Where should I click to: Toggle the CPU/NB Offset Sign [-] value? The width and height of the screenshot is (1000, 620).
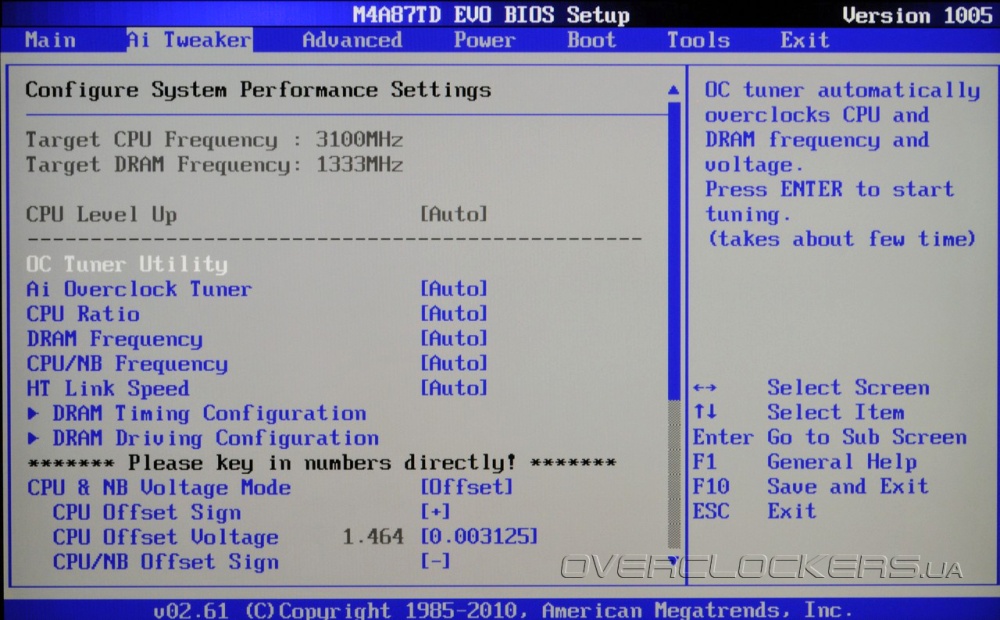[435, 561]
